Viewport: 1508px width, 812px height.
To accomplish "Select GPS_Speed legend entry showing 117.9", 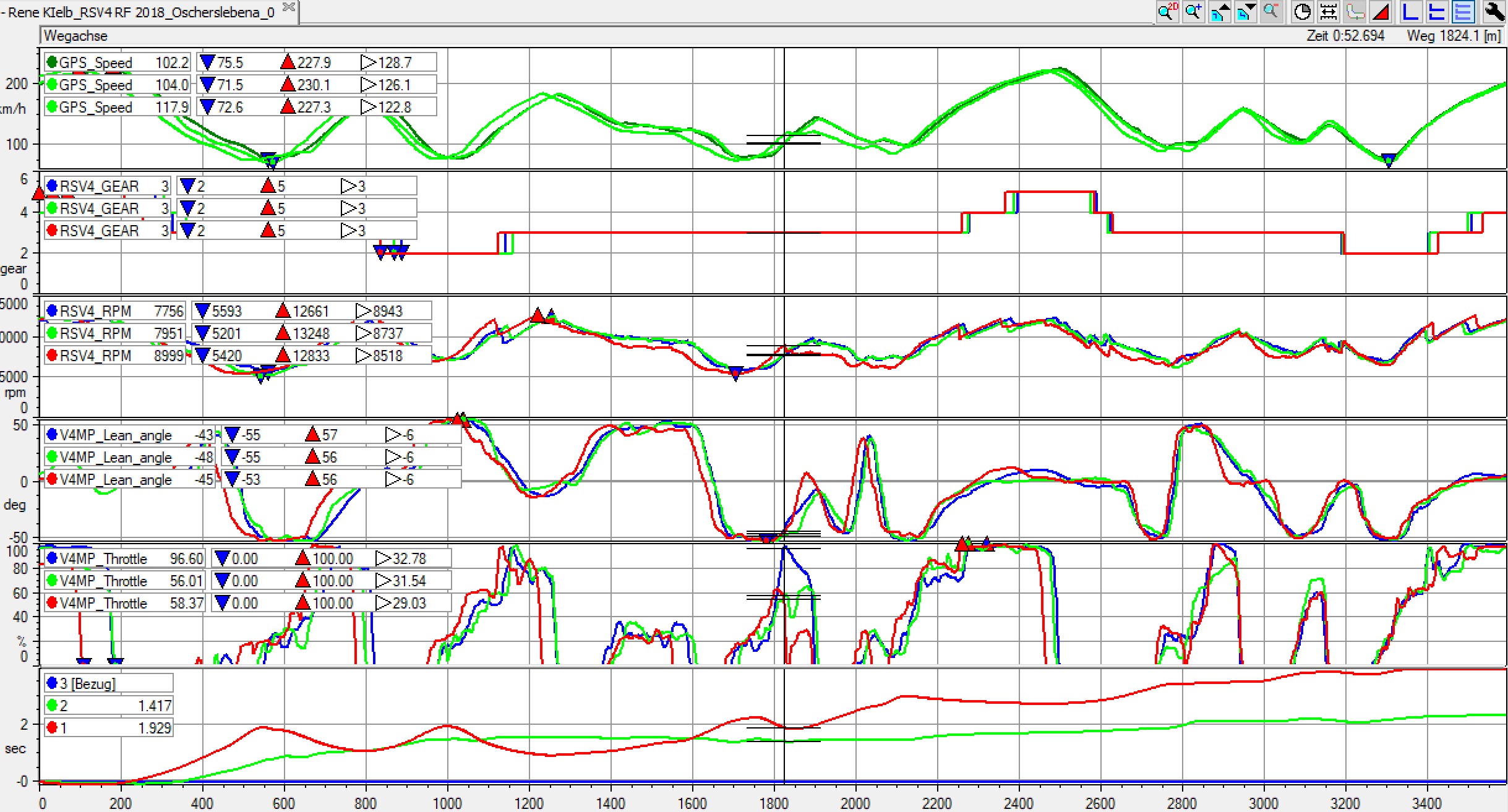I will (118, 107).
